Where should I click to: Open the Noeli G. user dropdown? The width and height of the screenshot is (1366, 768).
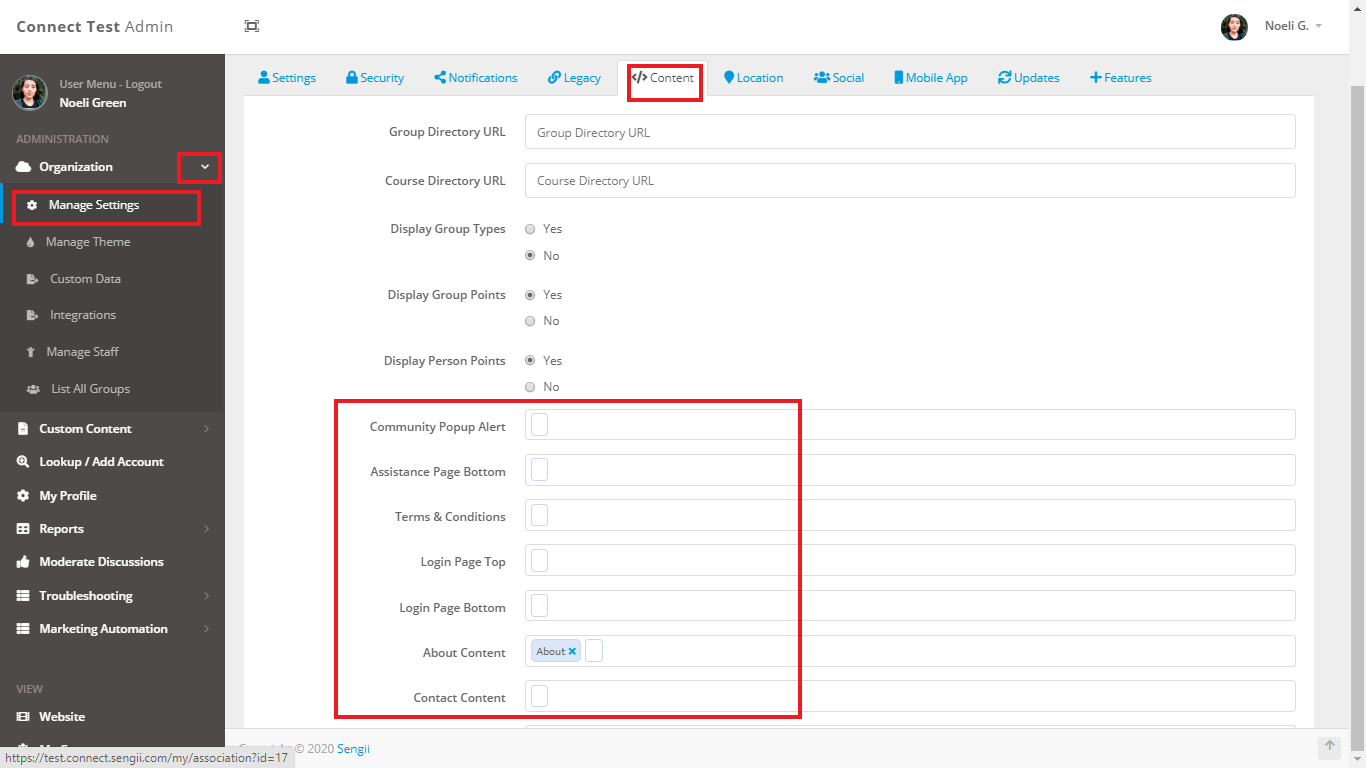tap(1293, 26)
